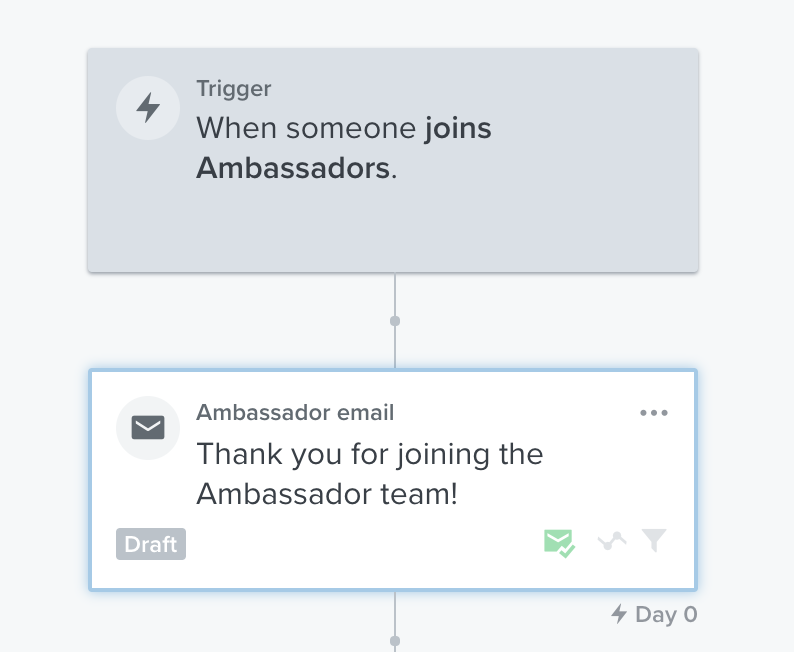Screen dimensions: 794x652
Task: Select the Day 0 label
Action: (666, 615)
